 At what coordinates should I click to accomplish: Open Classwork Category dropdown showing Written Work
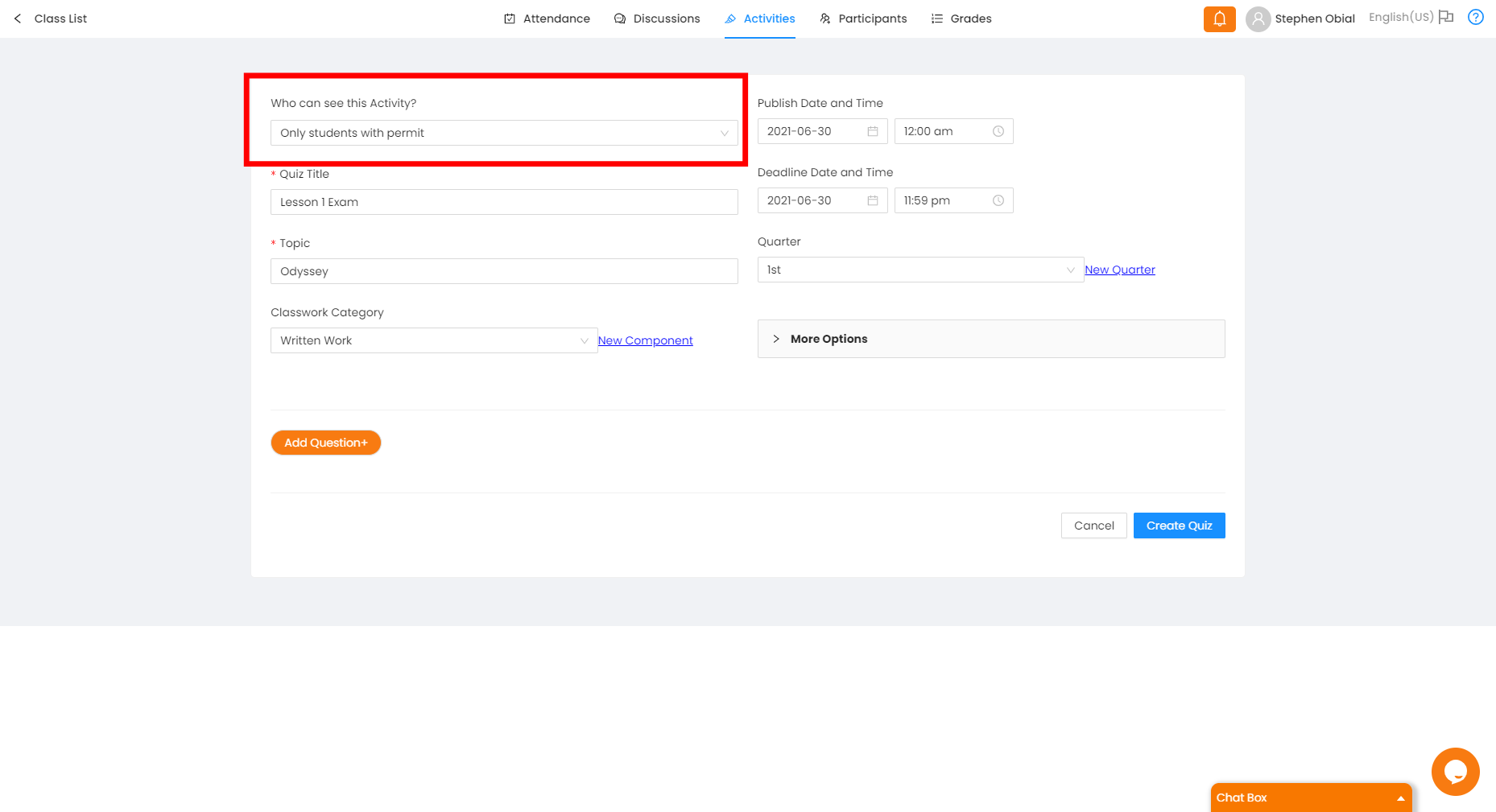433,340
